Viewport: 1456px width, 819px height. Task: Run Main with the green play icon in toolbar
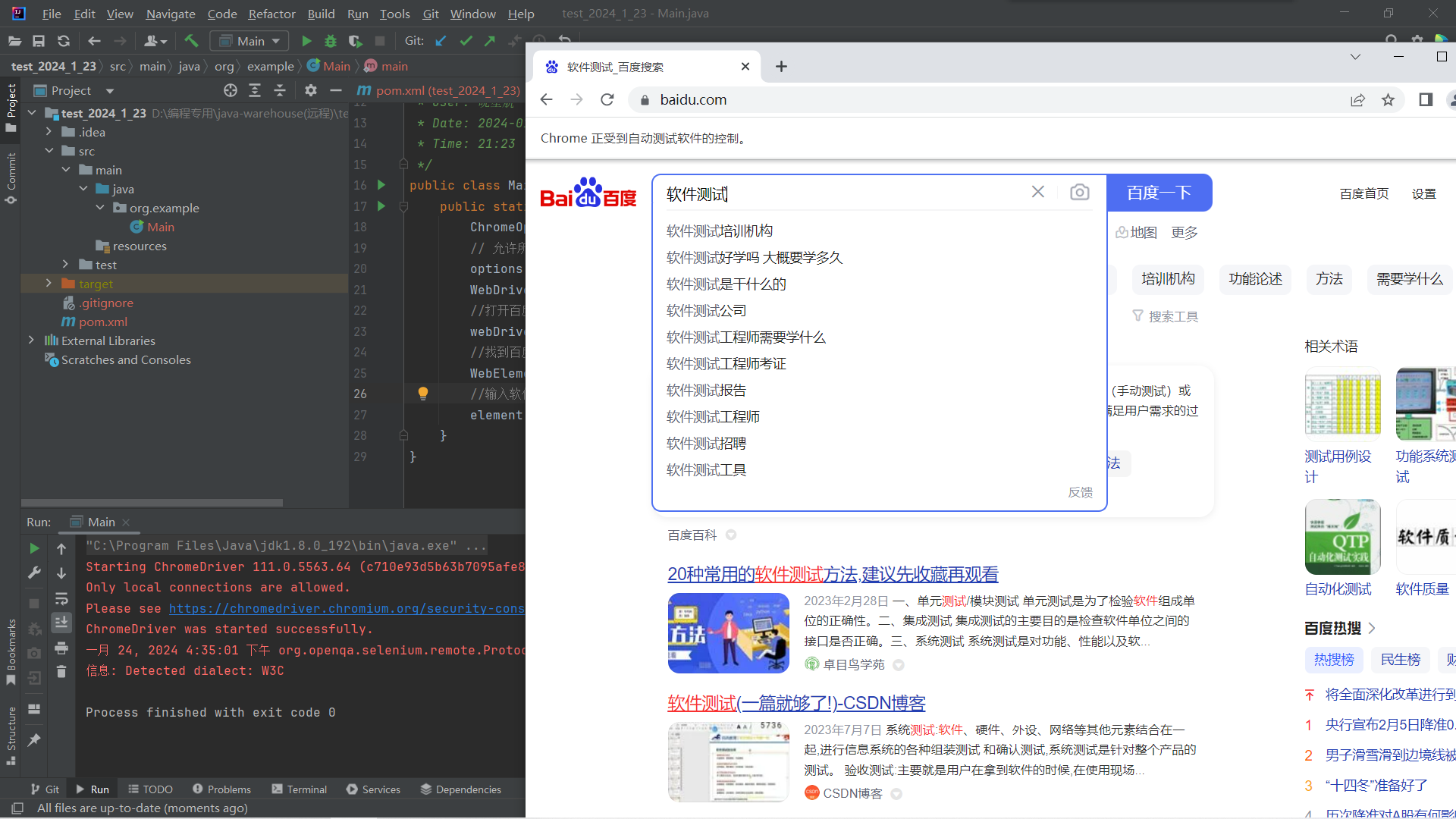point(306,41)
